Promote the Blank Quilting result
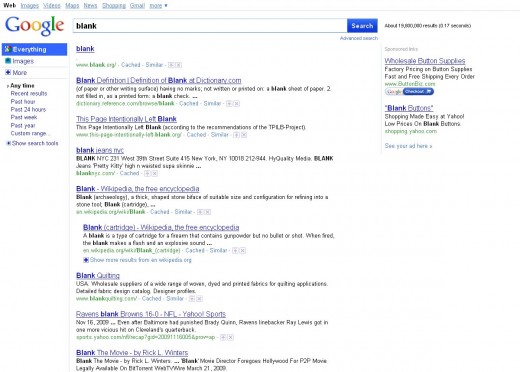 click(x=192, y=299)
